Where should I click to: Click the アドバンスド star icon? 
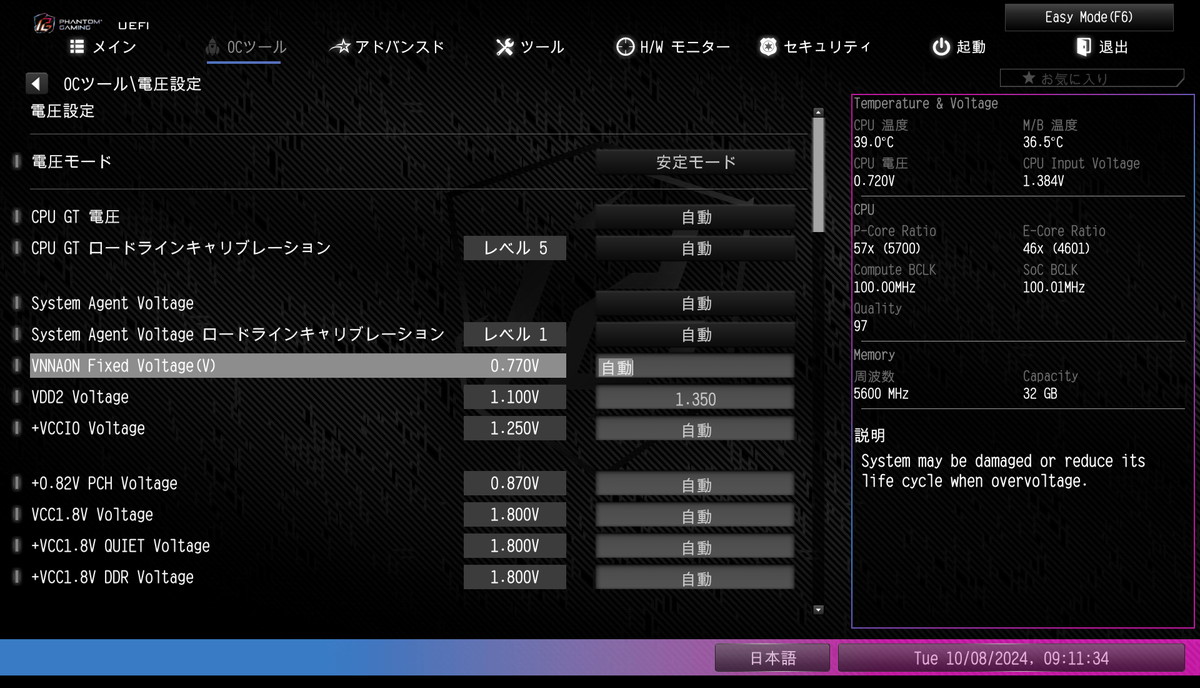point(340,47)
